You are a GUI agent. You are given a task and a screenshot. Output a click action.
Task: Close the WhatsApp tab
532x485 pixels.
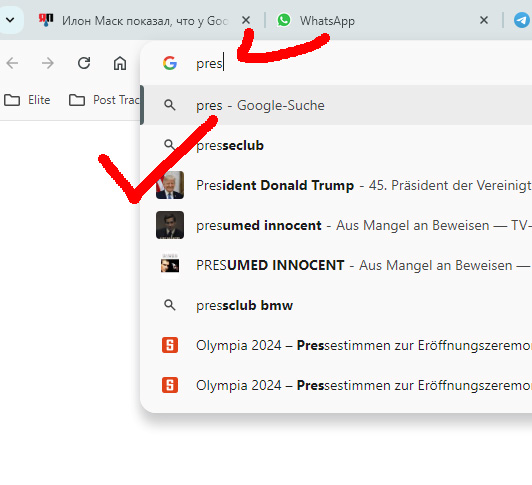pyautogui.click(x=484, y=20)
